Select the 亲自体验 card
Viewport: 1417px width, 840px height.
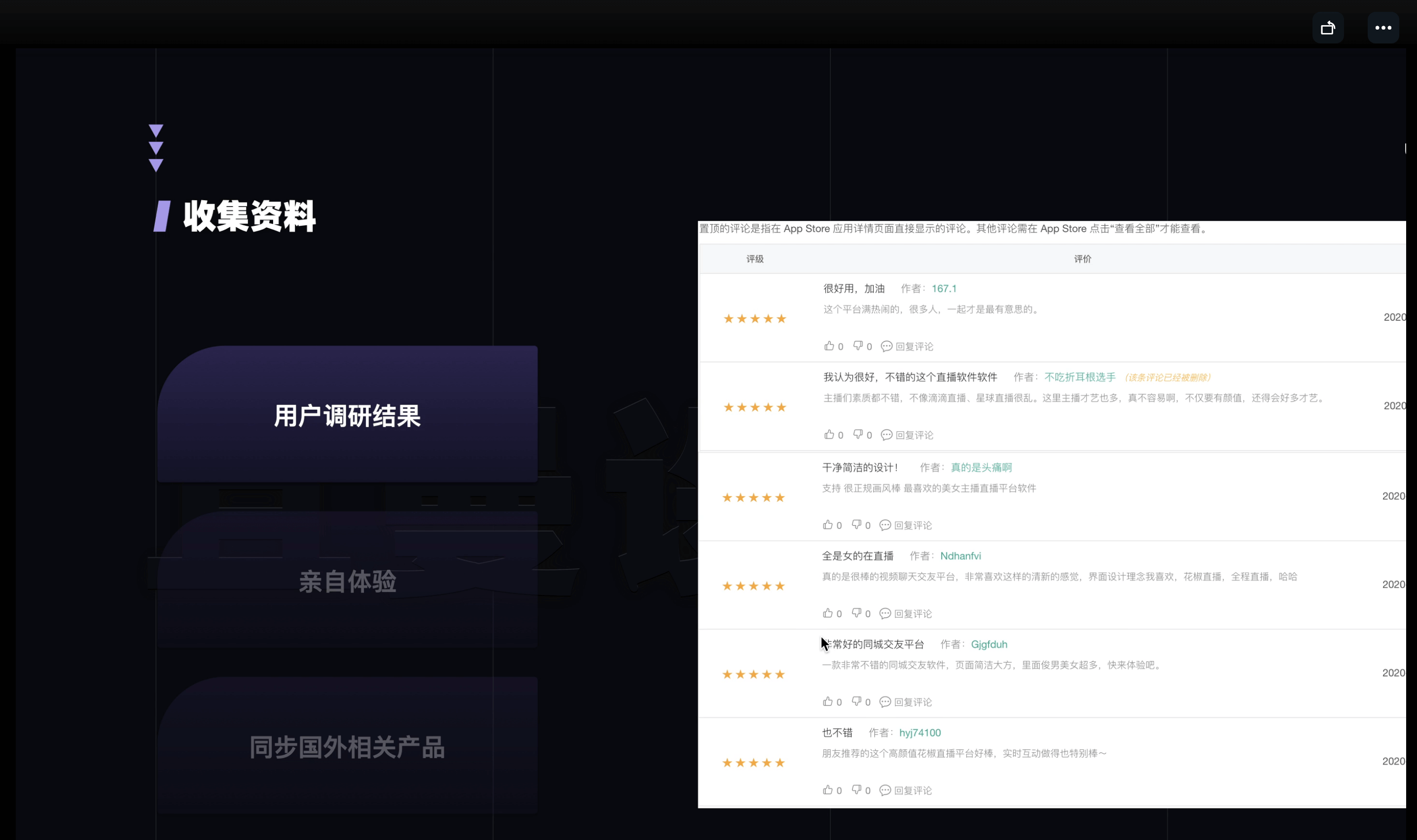click(x=347, y=581)
